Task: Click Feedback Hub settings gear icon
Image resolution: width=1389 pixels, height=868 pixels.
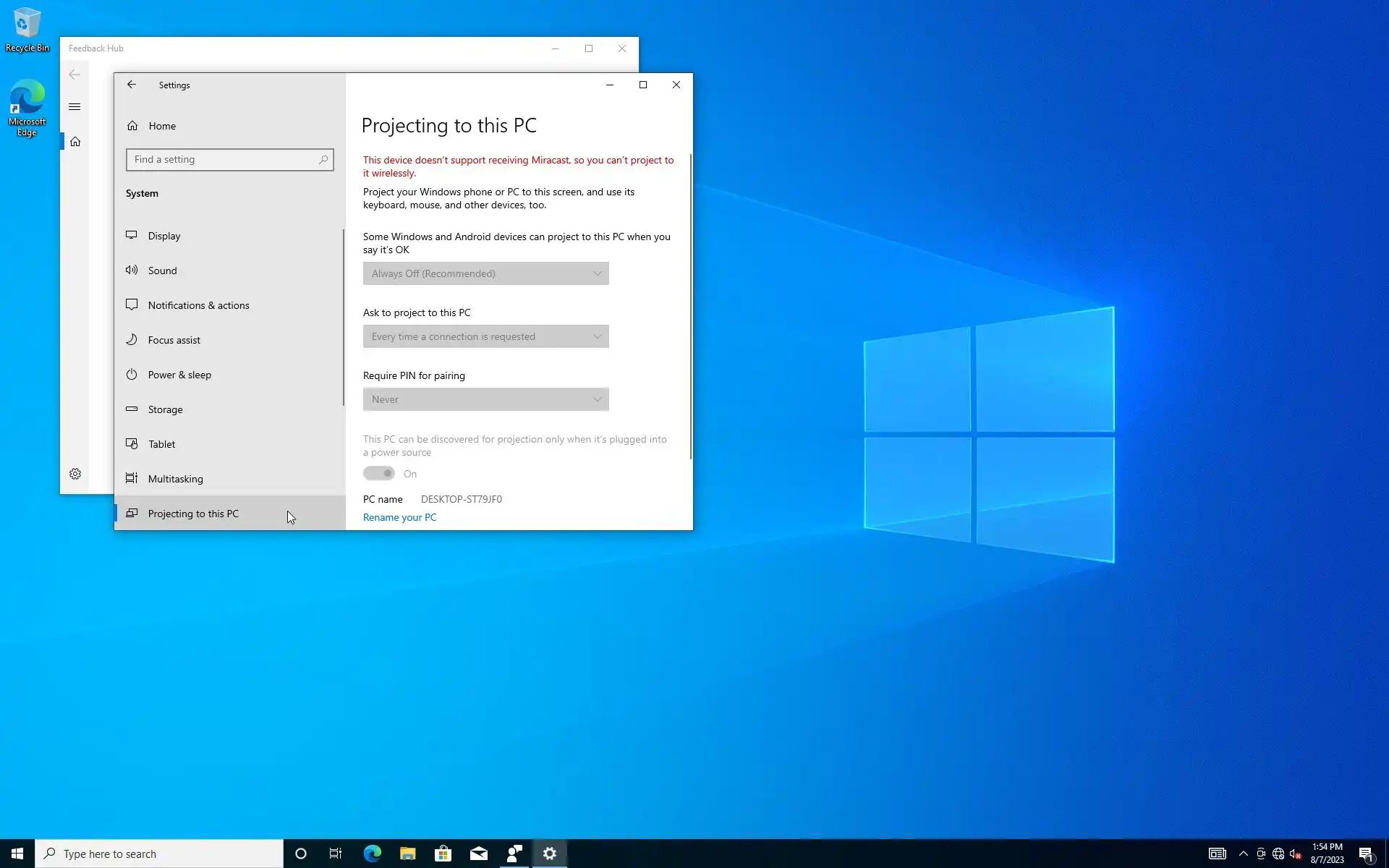Action: point(75,474)
